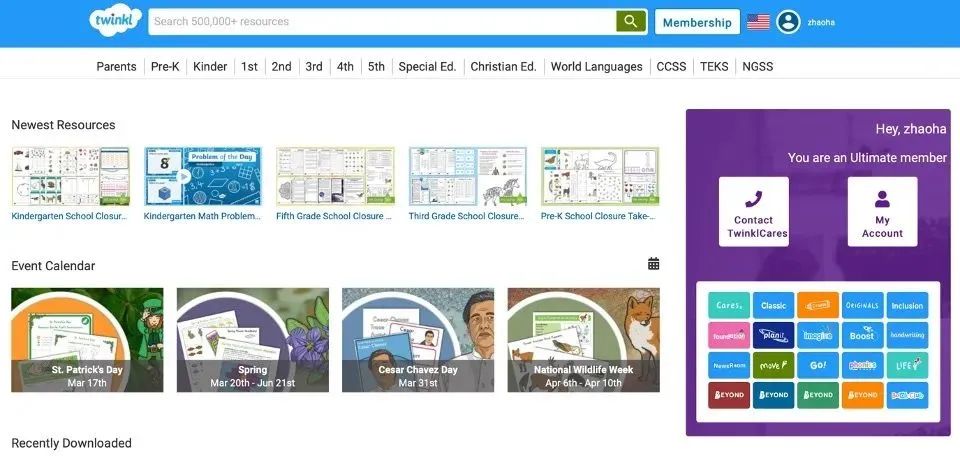Open the World Languages menu
The image size is (960, 456).
(x=596, y=67)
